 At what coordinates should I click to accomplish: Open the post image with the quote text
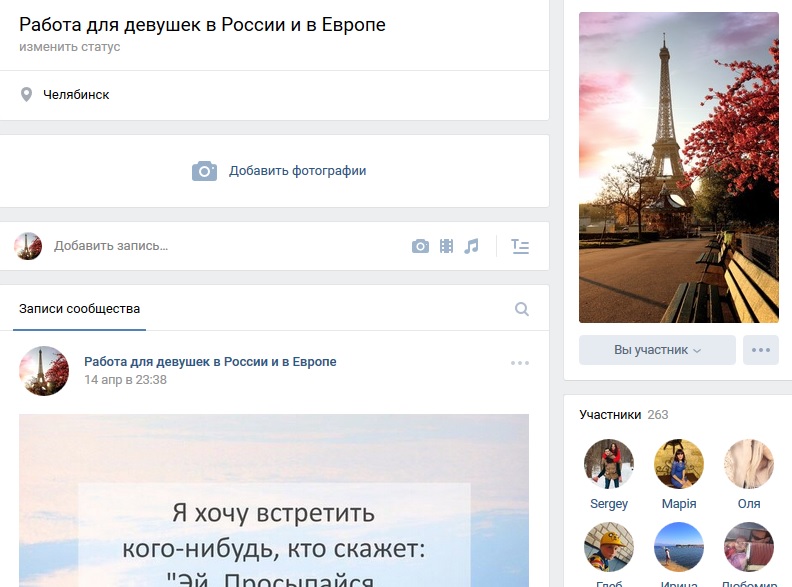pyautogui.click(x=274, y=501)
